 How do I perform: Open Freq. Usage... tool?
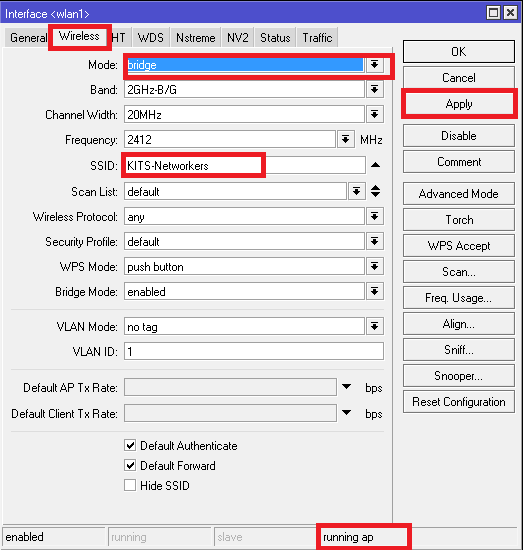coord(459,297)
